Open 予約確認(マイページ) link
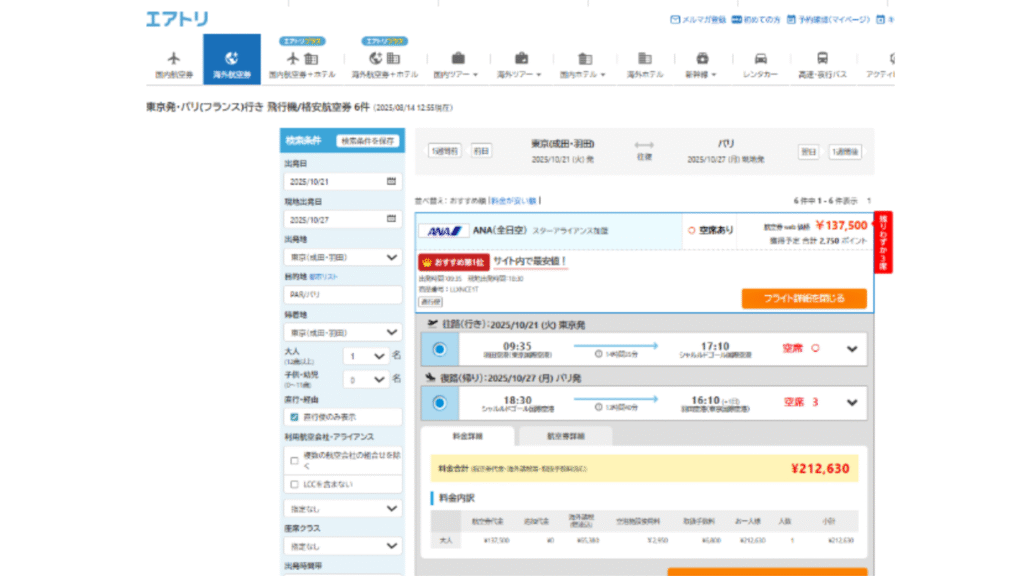This screenshot has height=576, width=1024. click(828, 20)
